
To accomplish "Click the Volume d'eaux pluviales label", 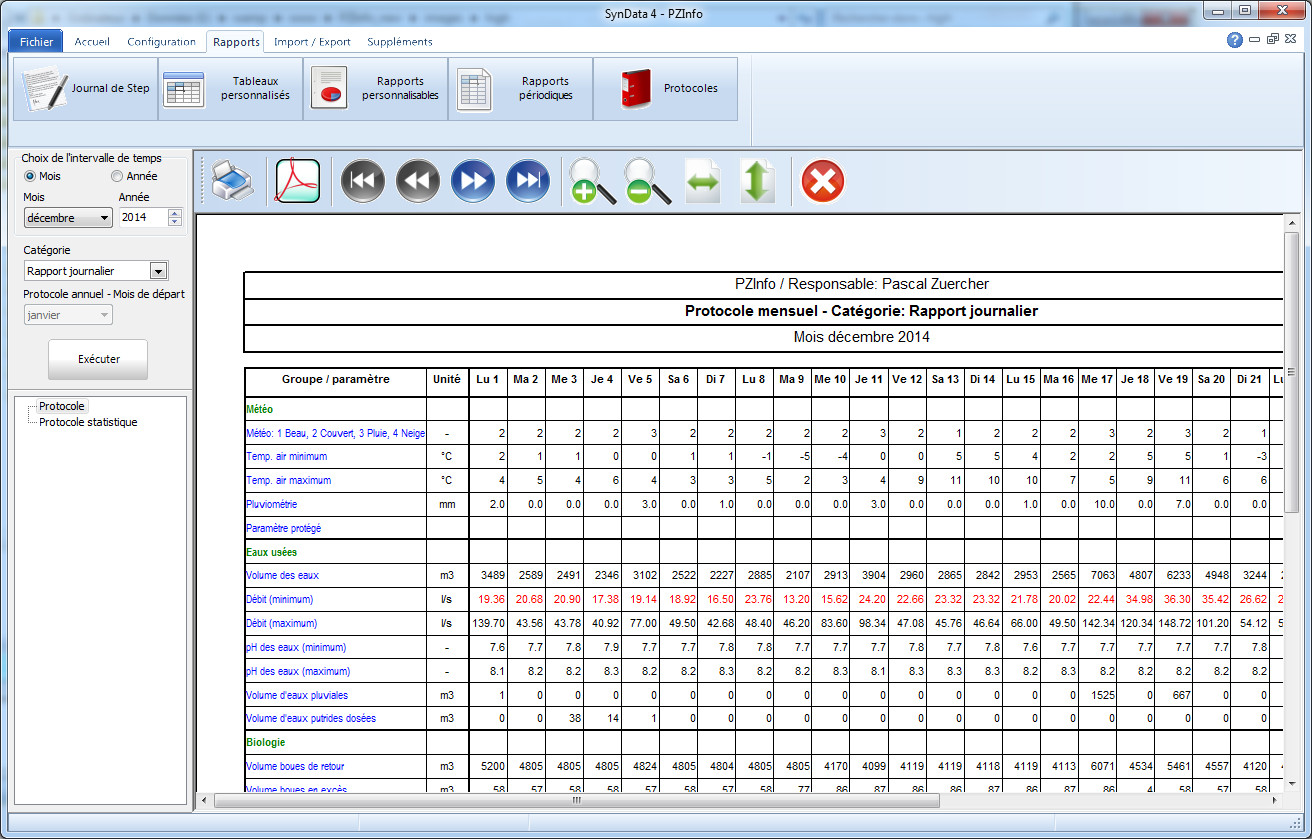I will point(297,695).
